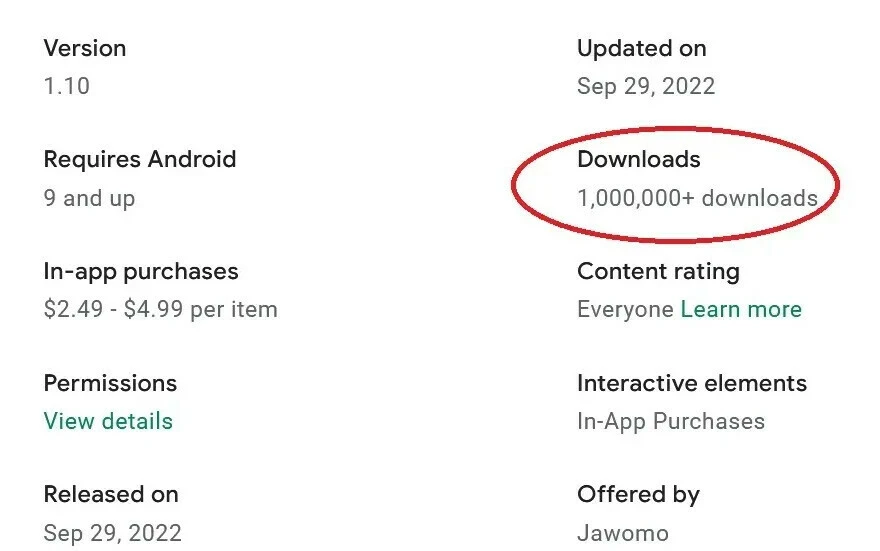Select the $2.49 - $4.99 per item price

(x=160, y=309)
